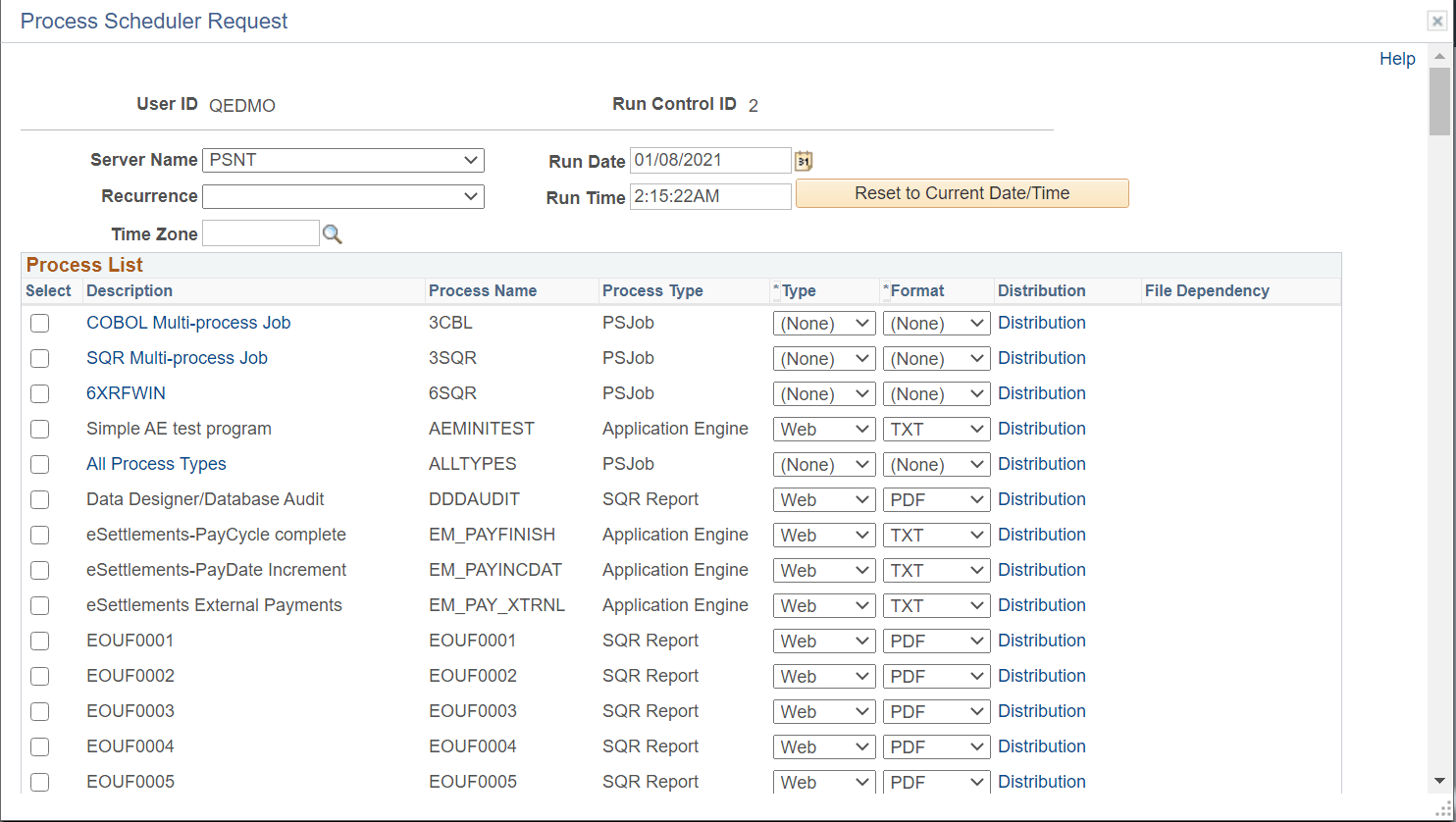The width and height of the screenshot is (1456, 822).
Task: Click the Time Zone lookup magnifying glass
Action: [x=332, y=233]
